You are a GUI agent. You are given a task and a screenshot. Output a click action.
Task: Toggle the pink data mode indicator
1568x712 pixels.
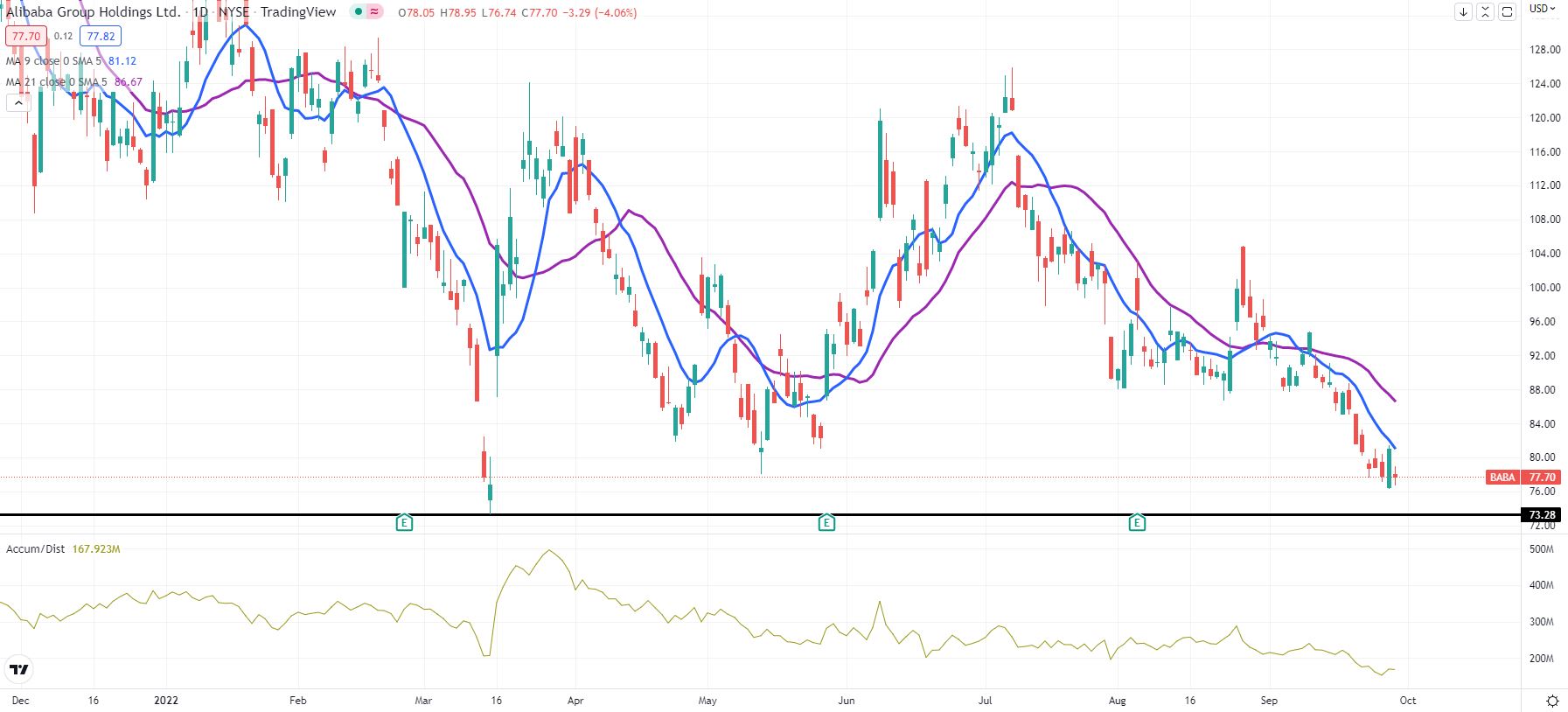pos(374,12)
